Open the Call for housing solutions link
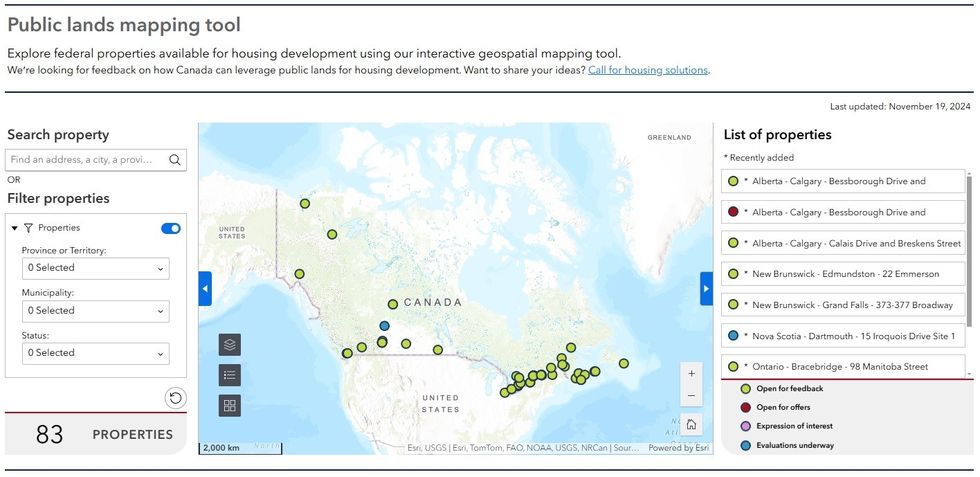Screen dimensions: 980x477 click(648, 70)
